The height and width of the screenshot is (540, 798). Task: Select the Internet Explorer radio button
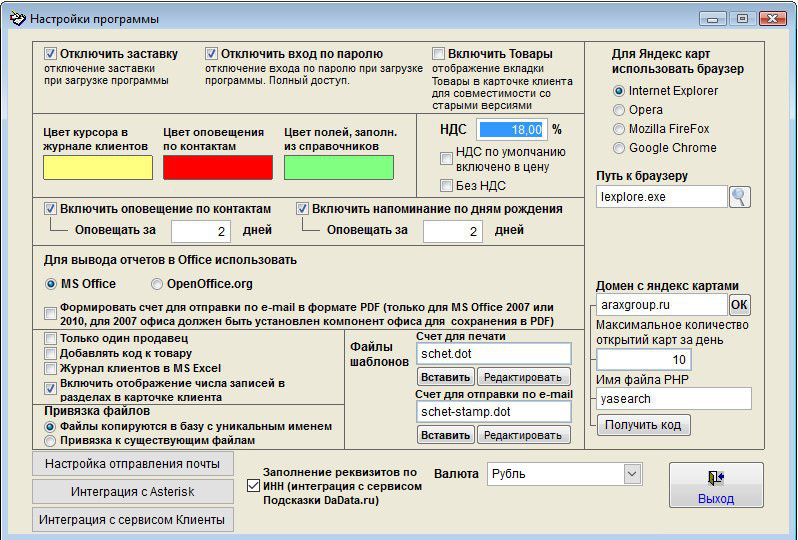point(618,91)
